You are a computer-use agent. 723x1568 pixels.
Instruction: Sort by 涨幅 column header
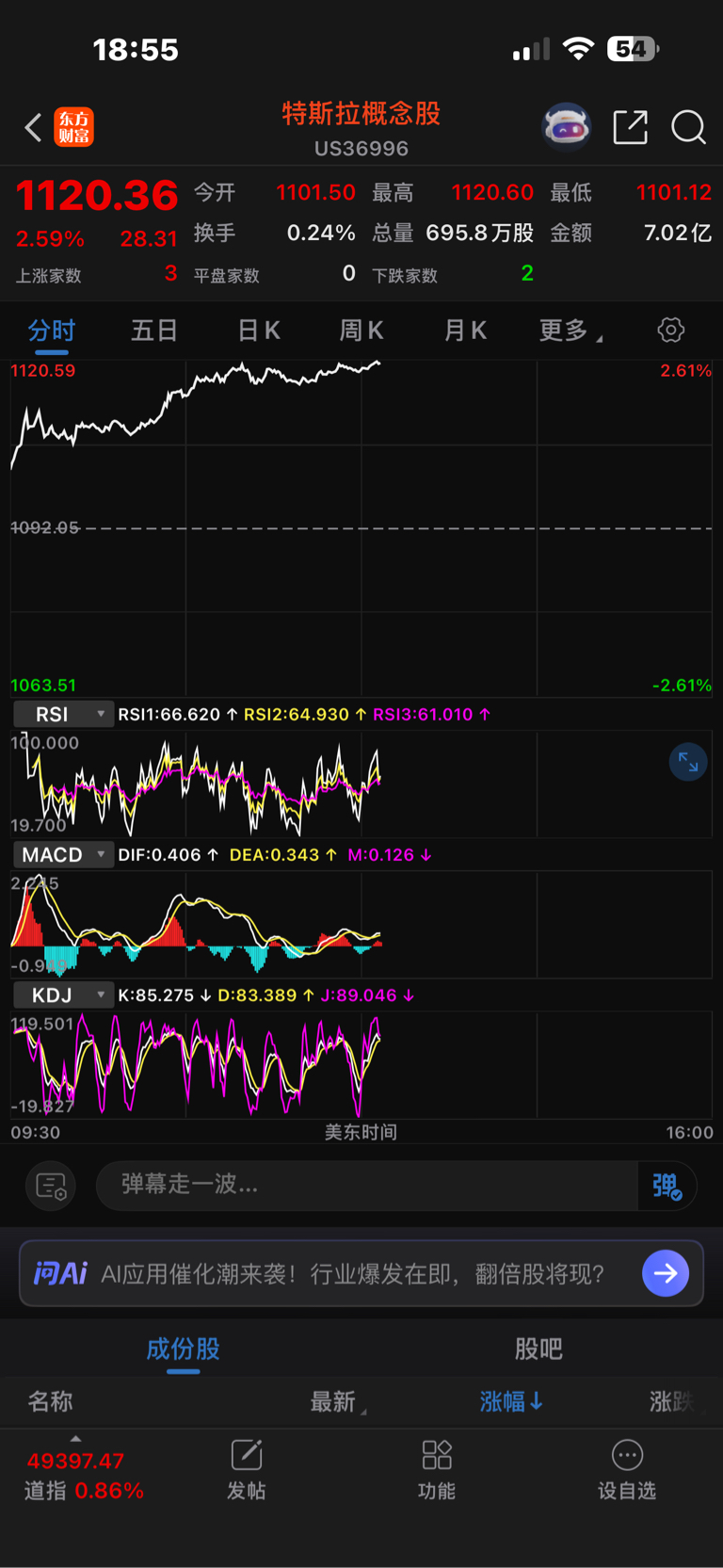click(x=511, y=1402)
